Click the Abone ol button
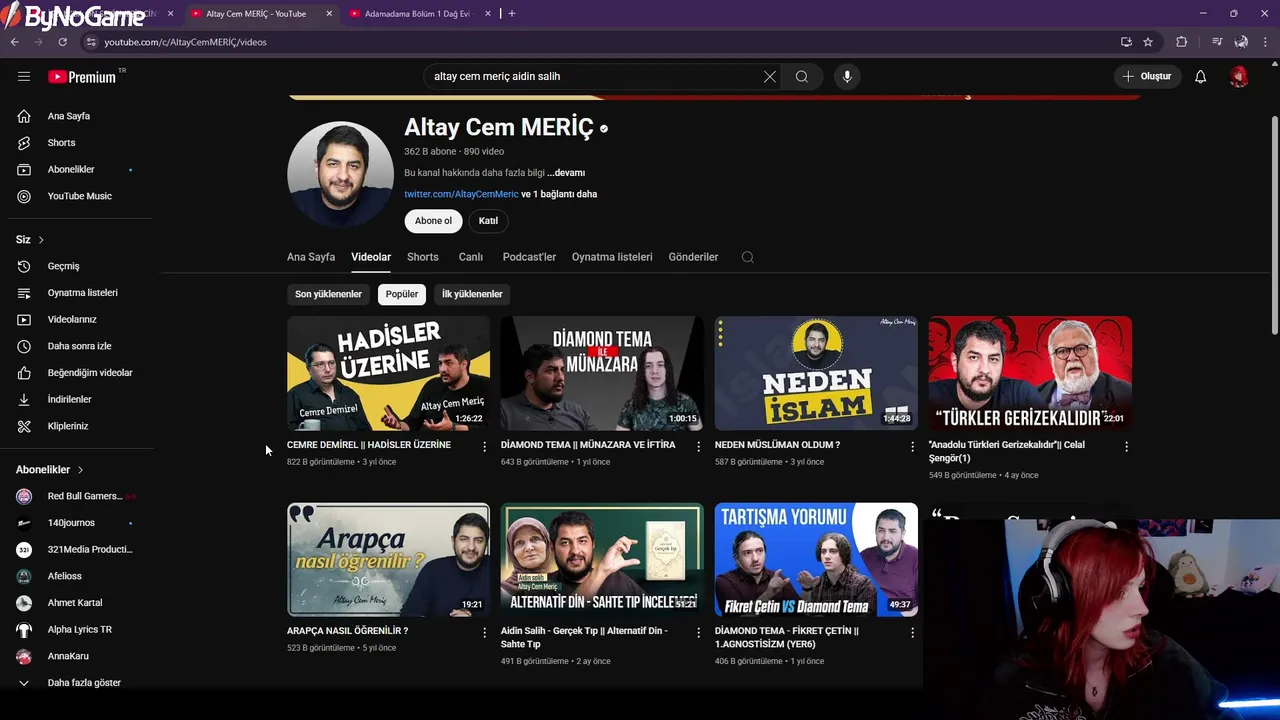 point(433,221)
